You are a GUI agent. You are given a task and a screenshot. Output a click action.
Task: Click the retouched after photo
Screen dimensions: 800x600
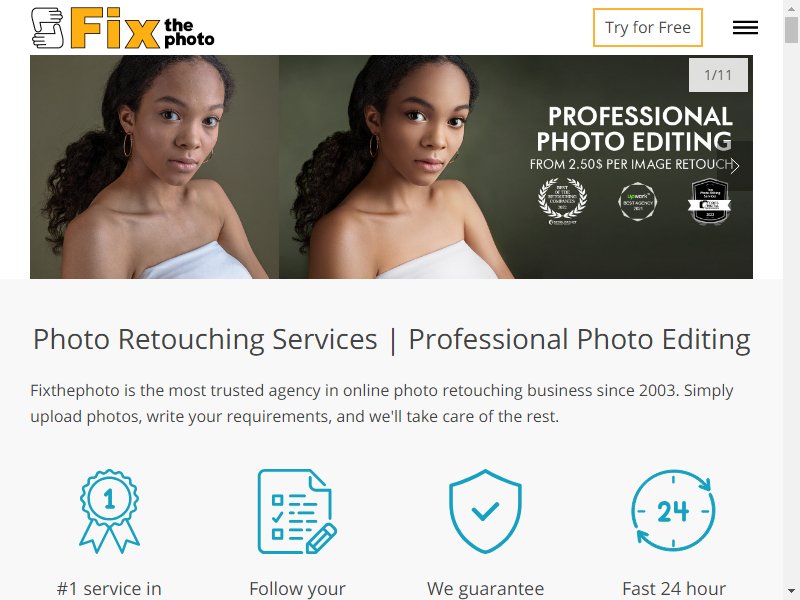point(403,167)
